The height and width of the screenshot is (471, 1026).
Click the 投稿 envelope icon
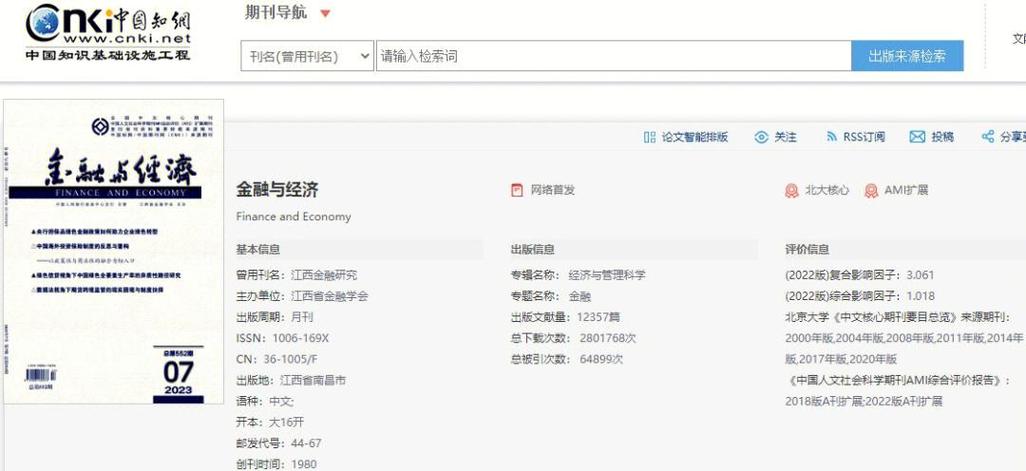click(x=917, y=137)
